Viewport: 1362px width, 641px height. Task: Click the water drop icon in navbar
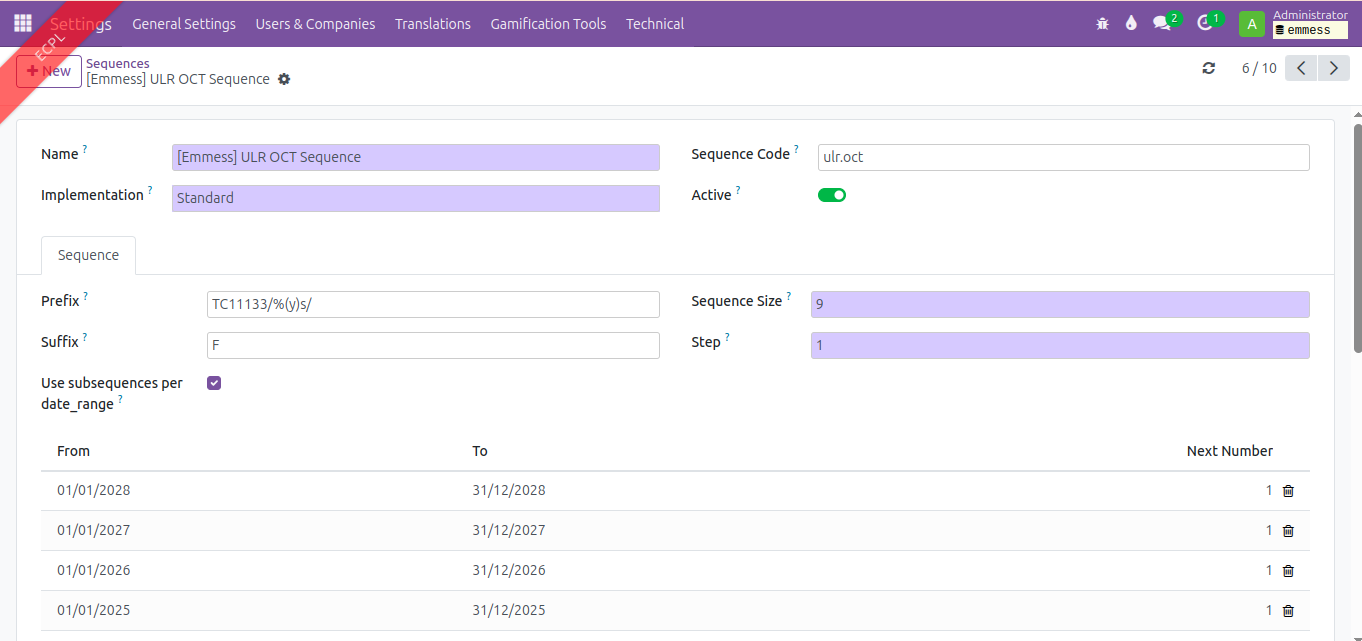coord(1131,23)
